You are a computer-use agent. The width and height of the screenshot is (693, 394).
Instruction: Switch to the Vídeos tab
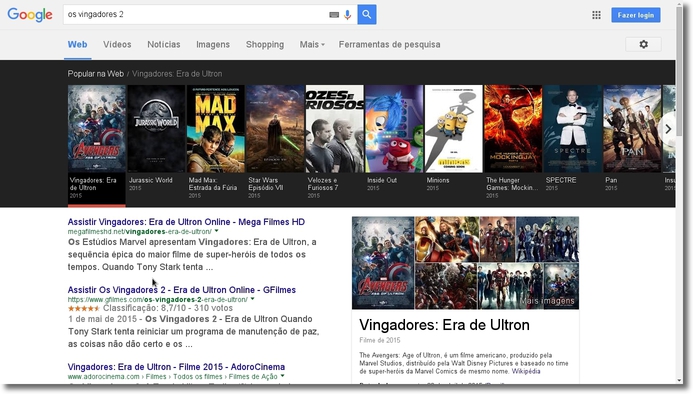coord(117,44)
